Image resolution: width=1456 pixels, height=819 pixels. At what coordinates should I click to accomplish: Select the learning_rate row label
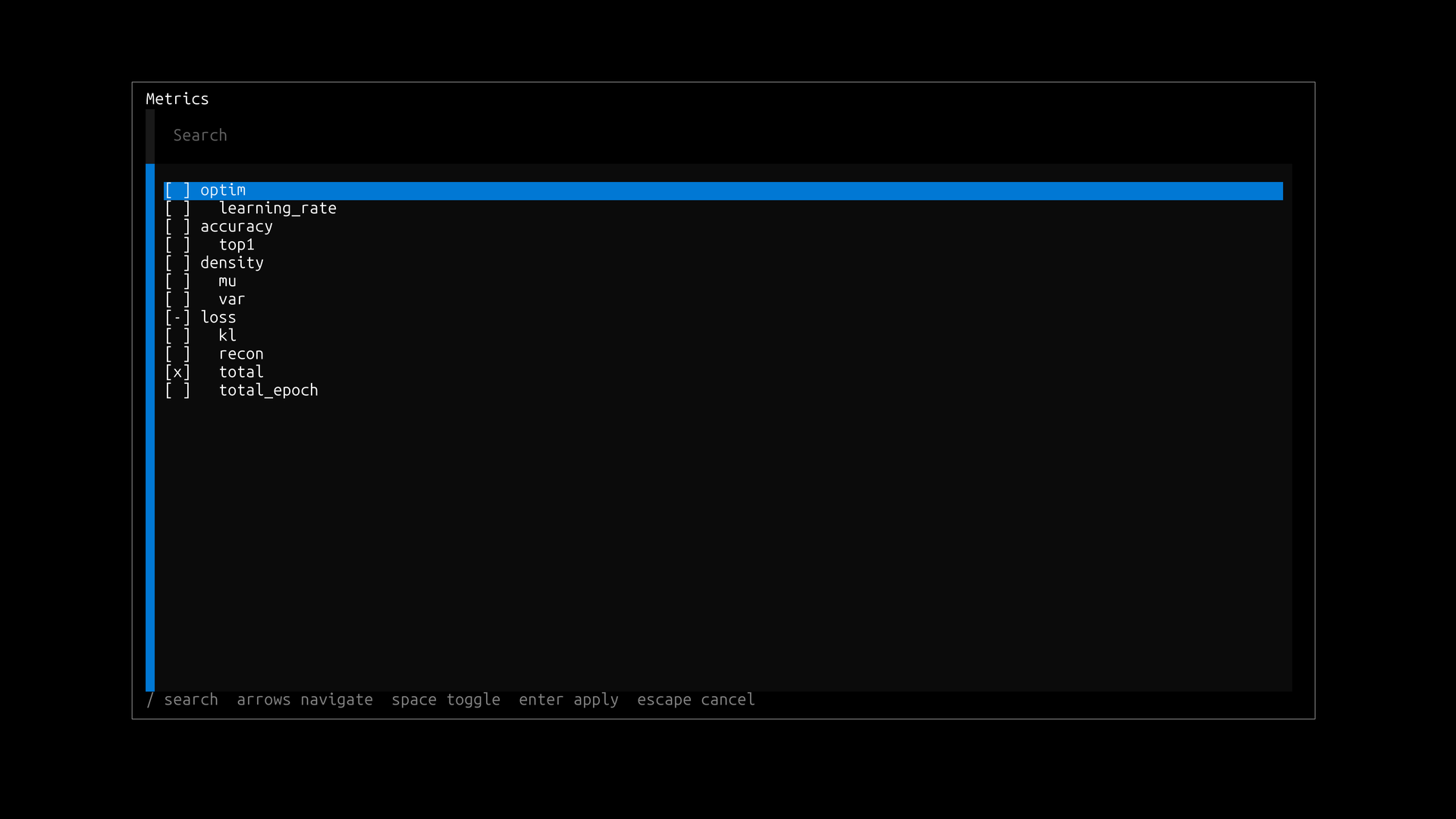click(x=278, y=209)
